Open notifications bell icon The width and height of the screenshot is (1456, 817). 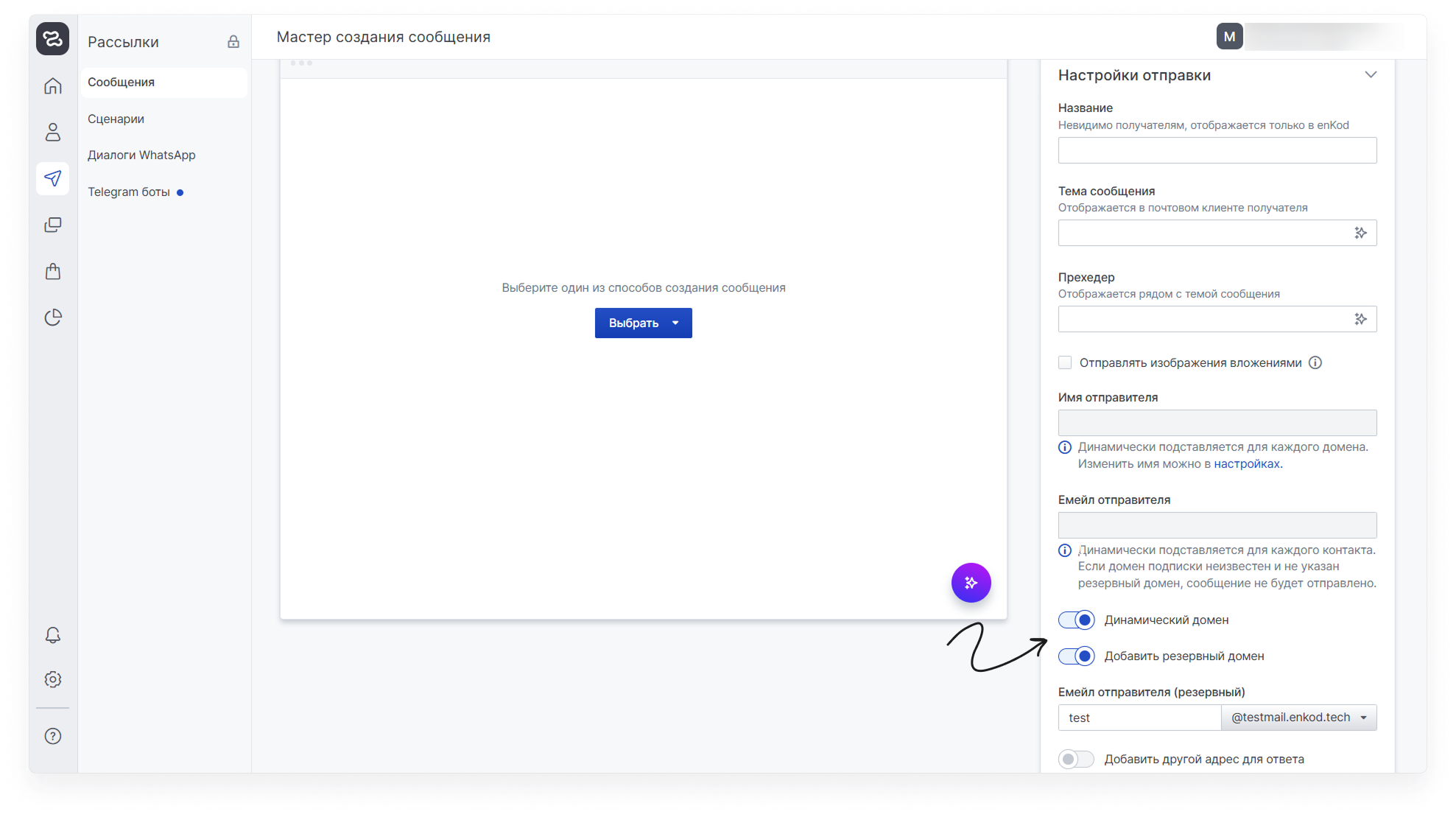tap(53, 635)
